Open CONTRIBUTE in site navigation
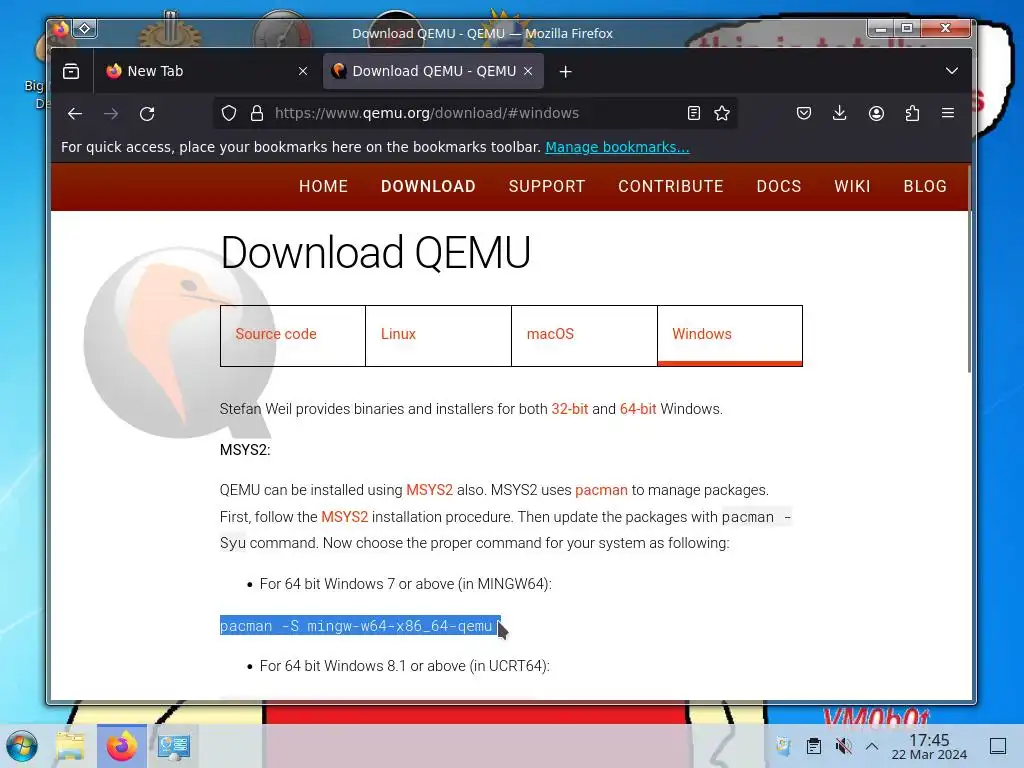Screen dimensions: 1024x768 [x=671, y=186]
